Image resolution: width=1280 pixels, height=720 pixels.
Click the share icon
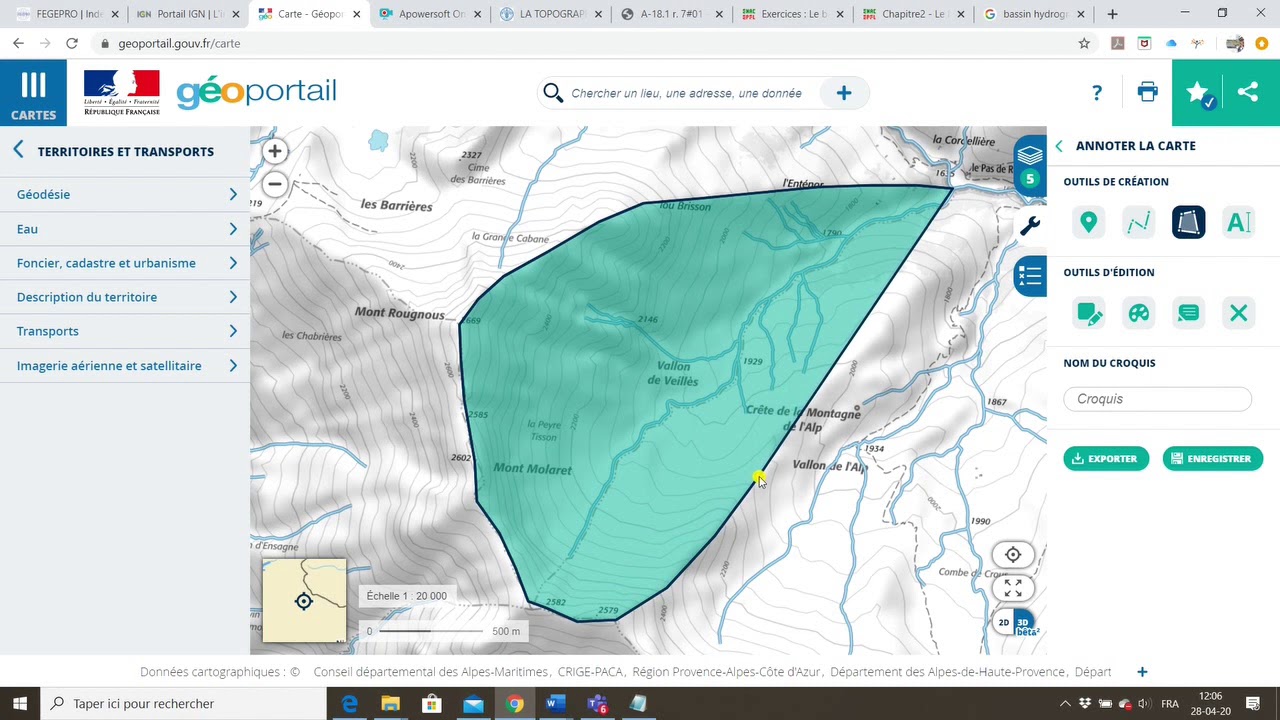(x=1248, y=92)
